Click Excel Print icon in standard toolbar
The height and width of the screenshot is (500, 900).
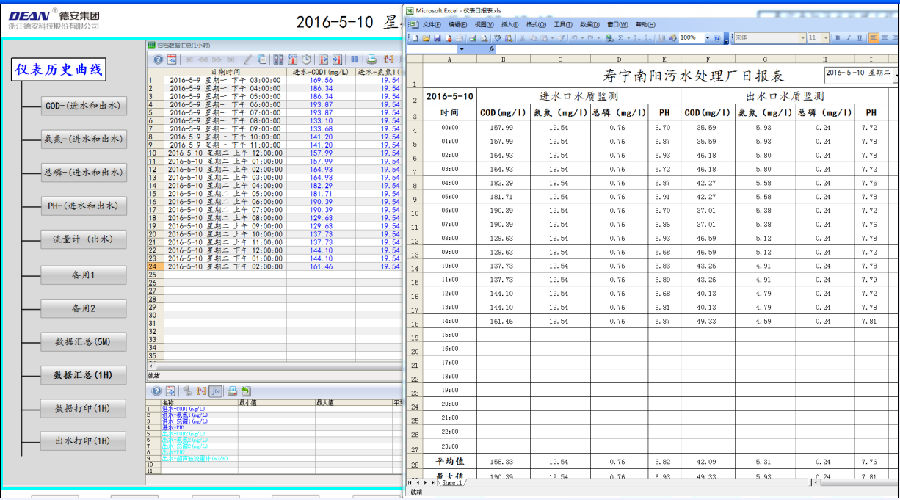pyautogui.click(x=472, y=38)
